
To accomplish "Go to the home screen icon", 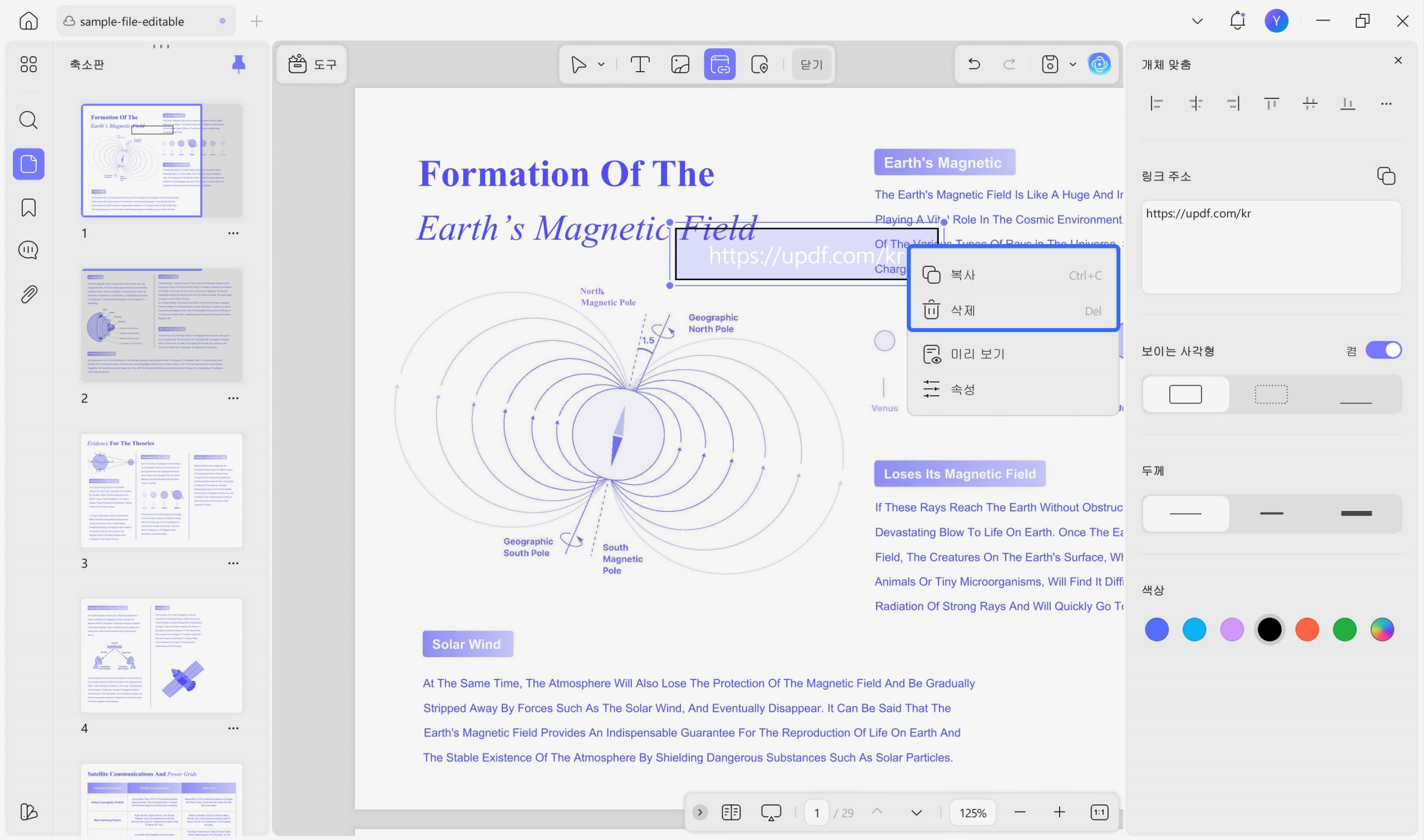I will [x=28, y=21].
